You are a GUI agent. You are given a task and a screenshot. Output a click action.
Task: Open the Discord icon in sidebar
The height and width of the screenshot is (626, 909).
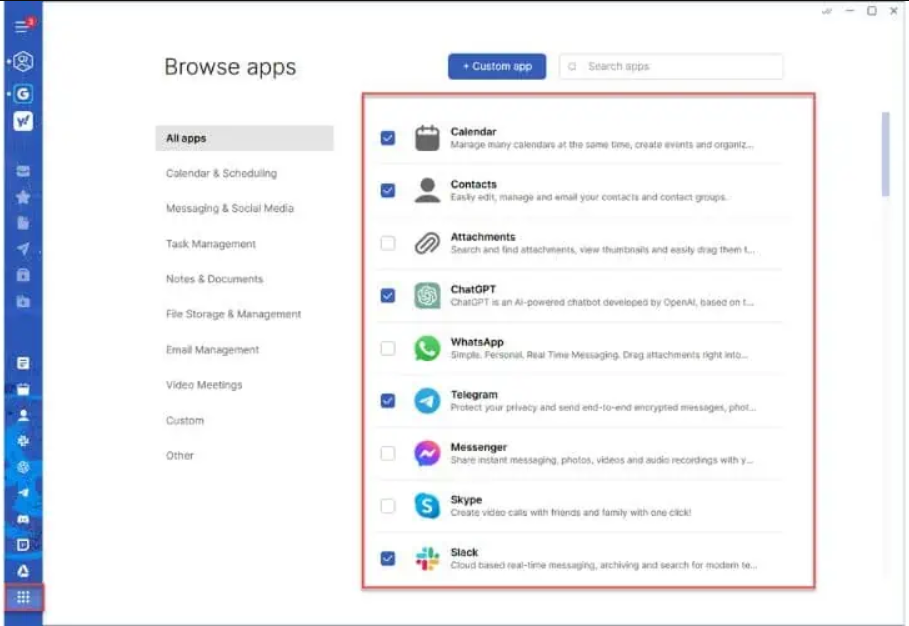coord(23,519)
